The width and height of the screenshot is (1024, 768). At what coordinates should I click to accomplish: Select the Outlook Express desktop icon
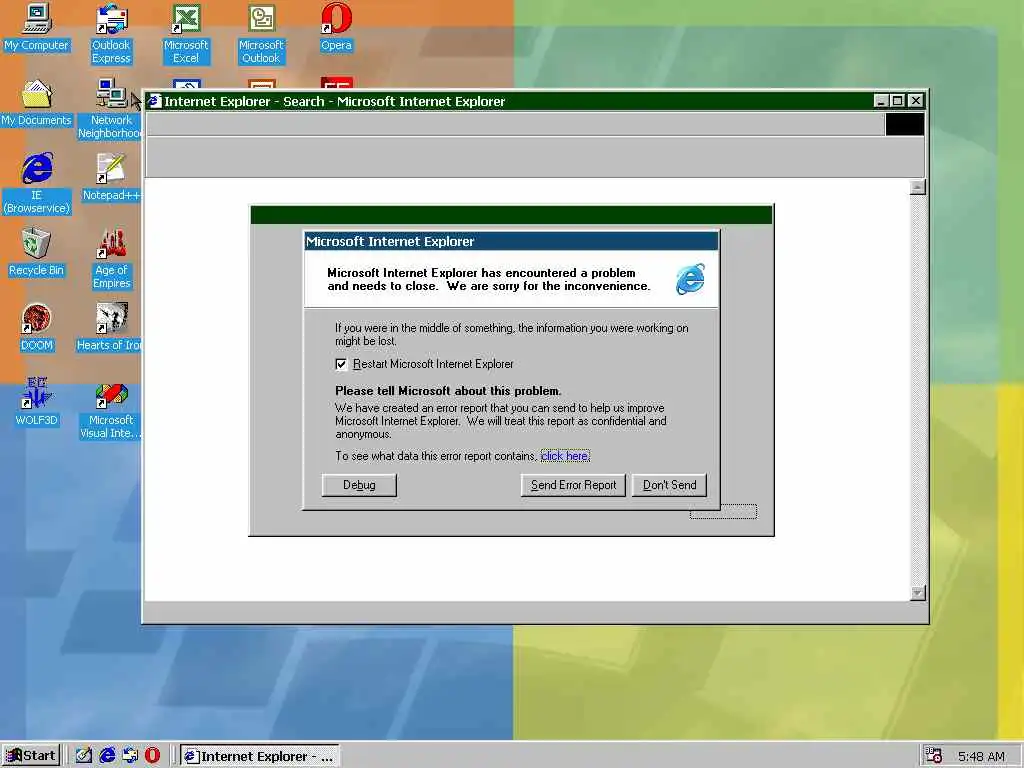(111, 34)
